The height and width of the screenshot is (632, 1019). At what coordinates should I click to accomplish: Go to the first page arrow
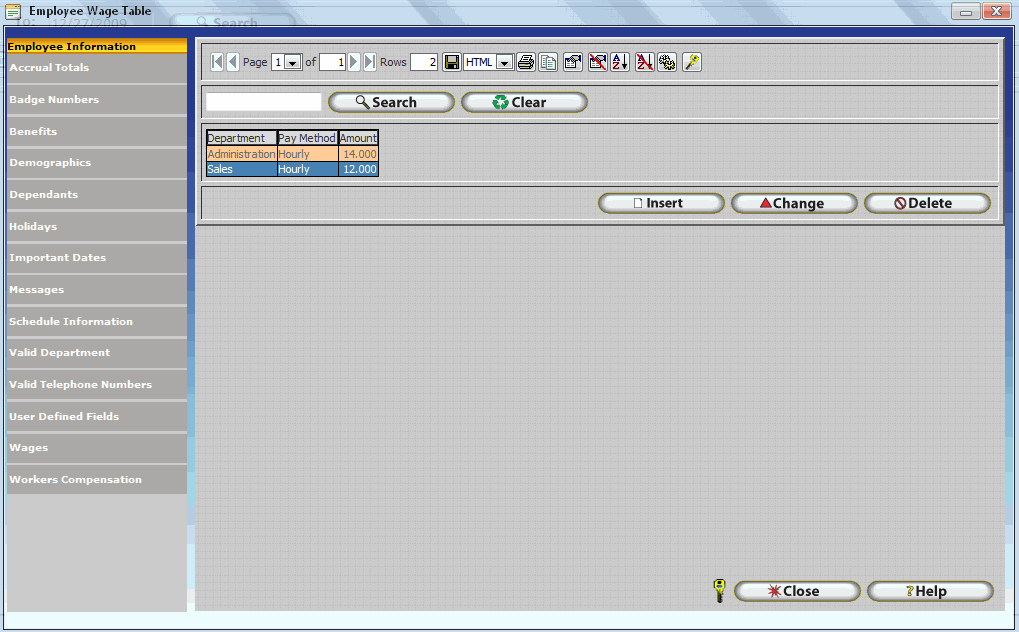point(218,62)
